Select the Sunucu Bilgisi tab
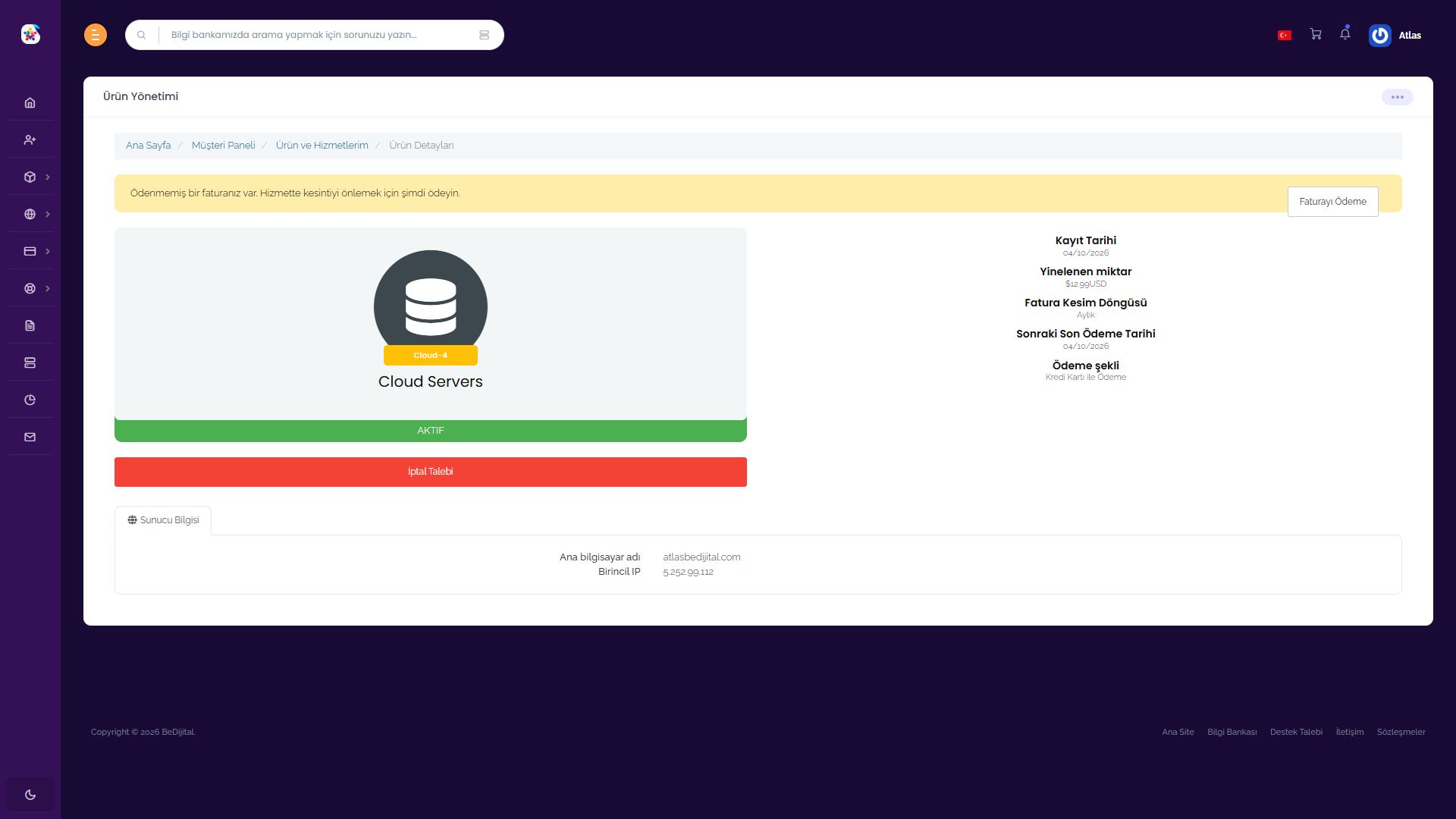Viewport: 1456px width, 819px height. (x=163, y=520)
